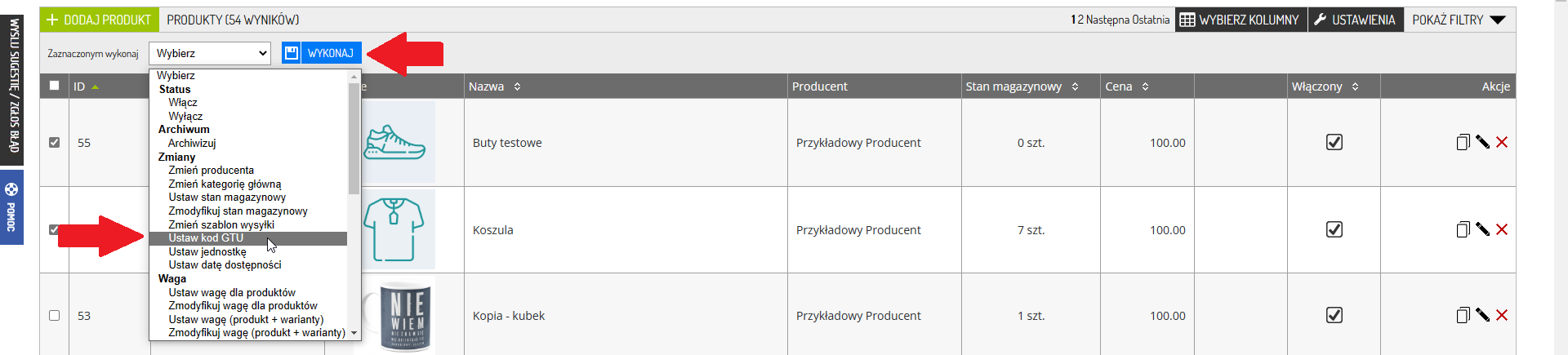Choose Archiwizuj in the dropdown list

pos(192,143)
